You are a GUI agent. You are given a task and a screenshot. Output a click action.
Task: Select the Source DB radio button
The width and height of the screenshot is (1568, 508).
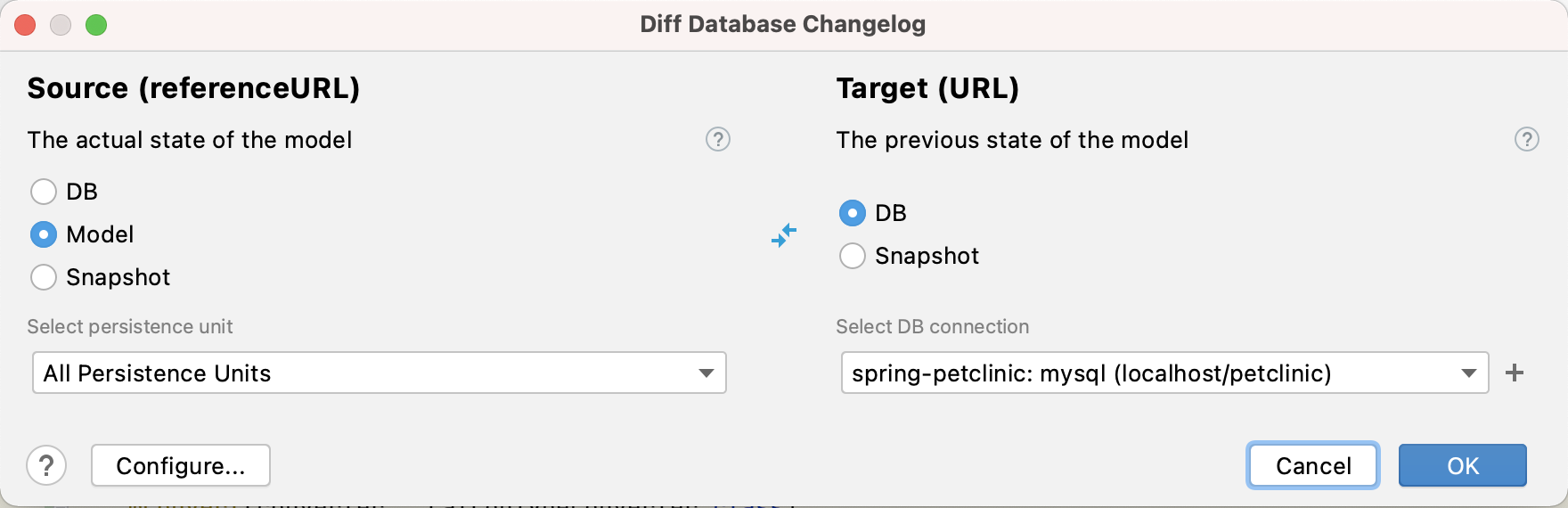(44, 192)
